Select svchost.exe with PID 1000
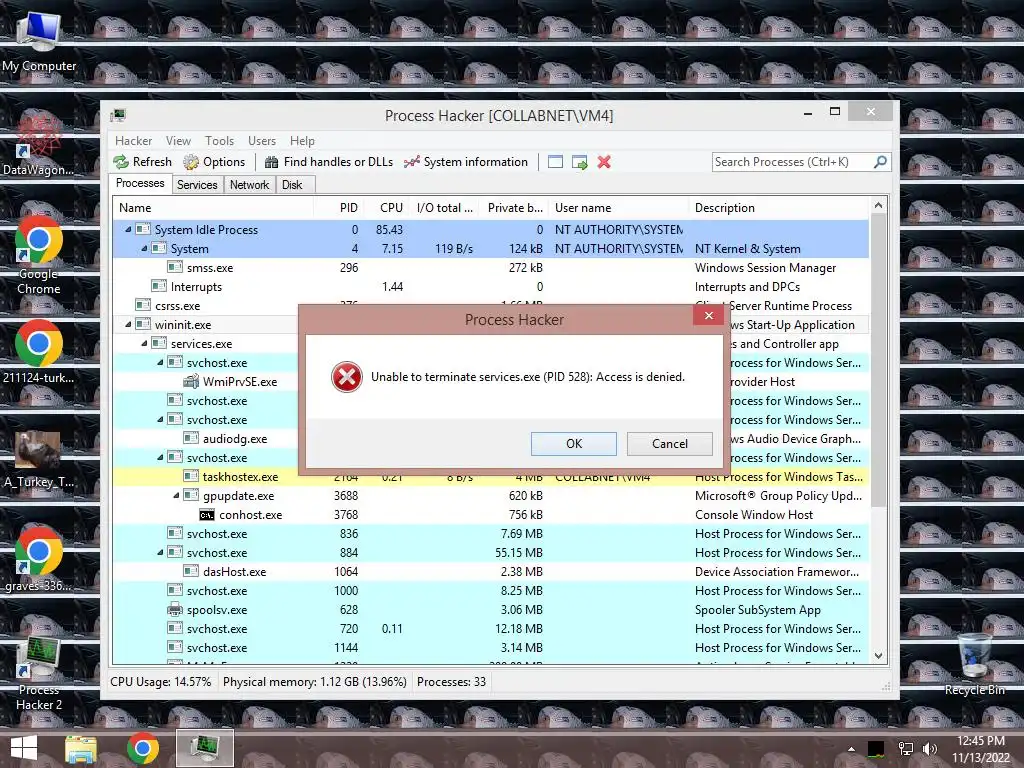 491,590
